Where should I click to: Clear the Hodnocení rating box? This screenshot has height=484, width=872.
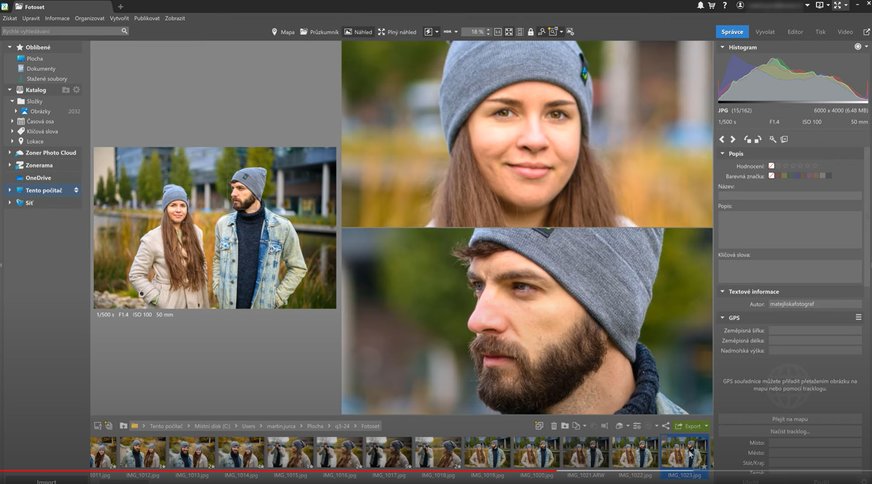coord(771,165)
